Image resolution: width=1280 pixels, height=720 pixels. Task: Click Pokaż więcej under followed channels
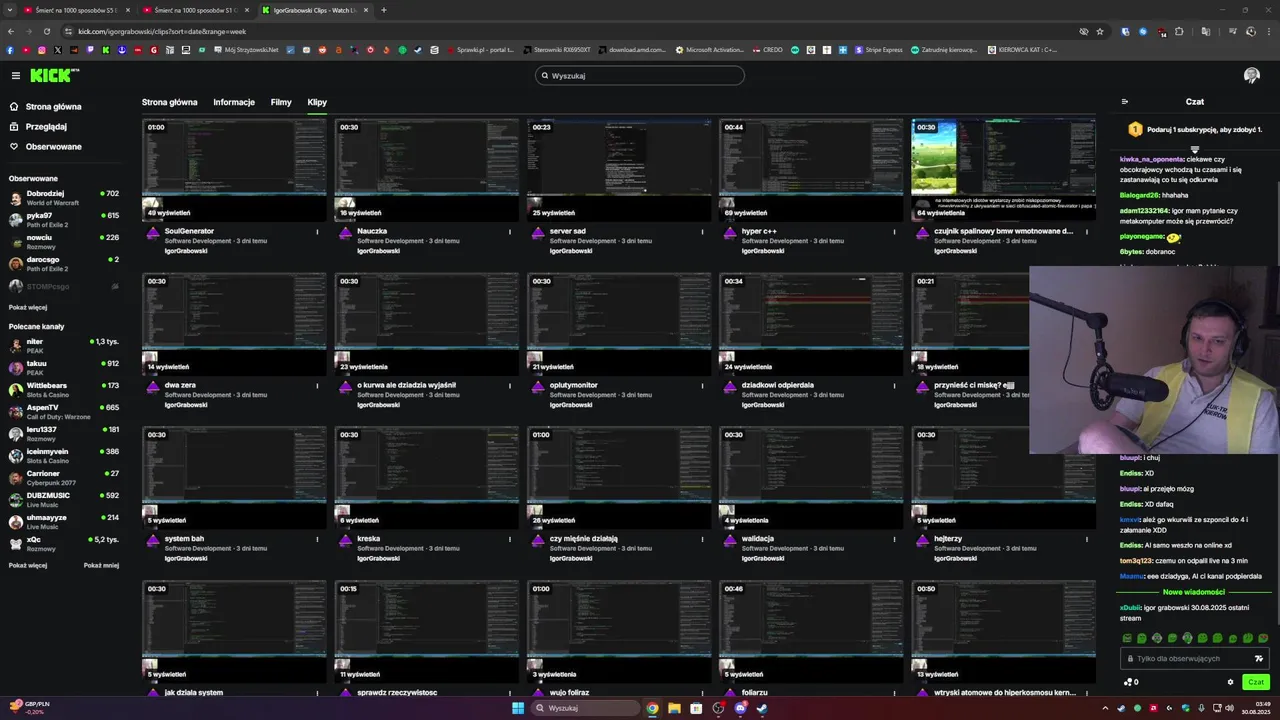[x=28, y=307]
